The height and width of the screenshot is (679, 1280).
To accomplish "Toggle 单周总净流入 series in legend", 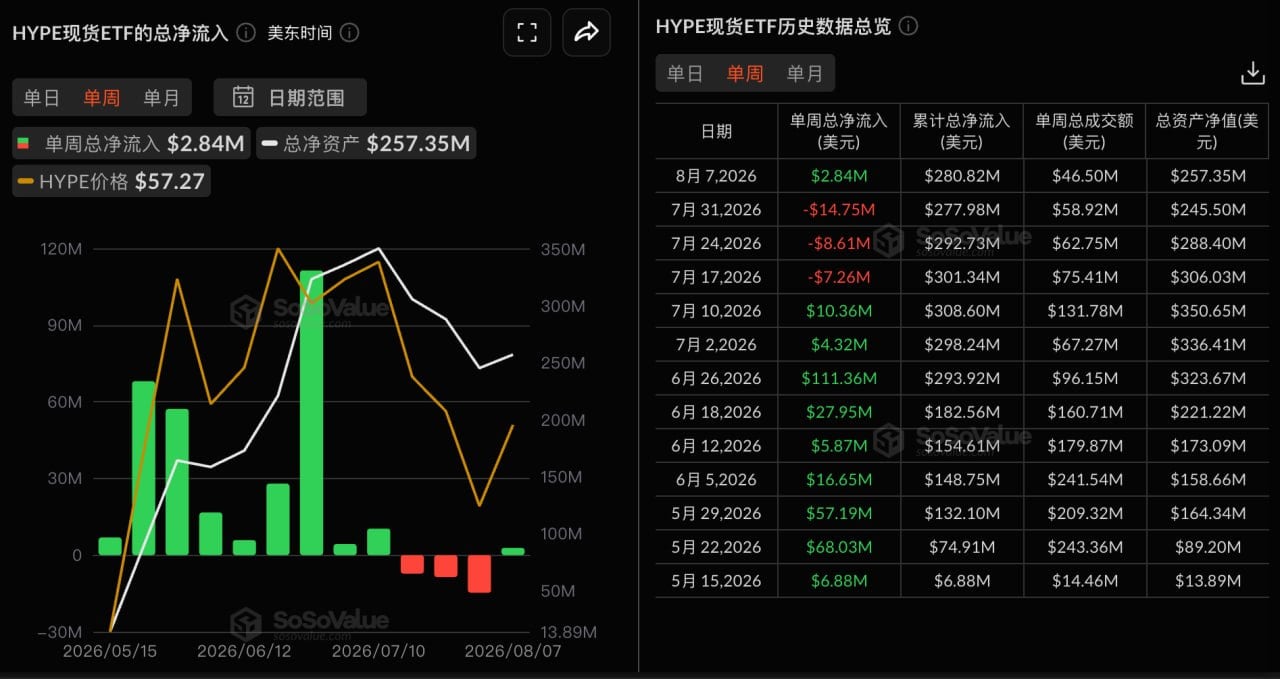I will pyautogui.click(x=132, y=143).
